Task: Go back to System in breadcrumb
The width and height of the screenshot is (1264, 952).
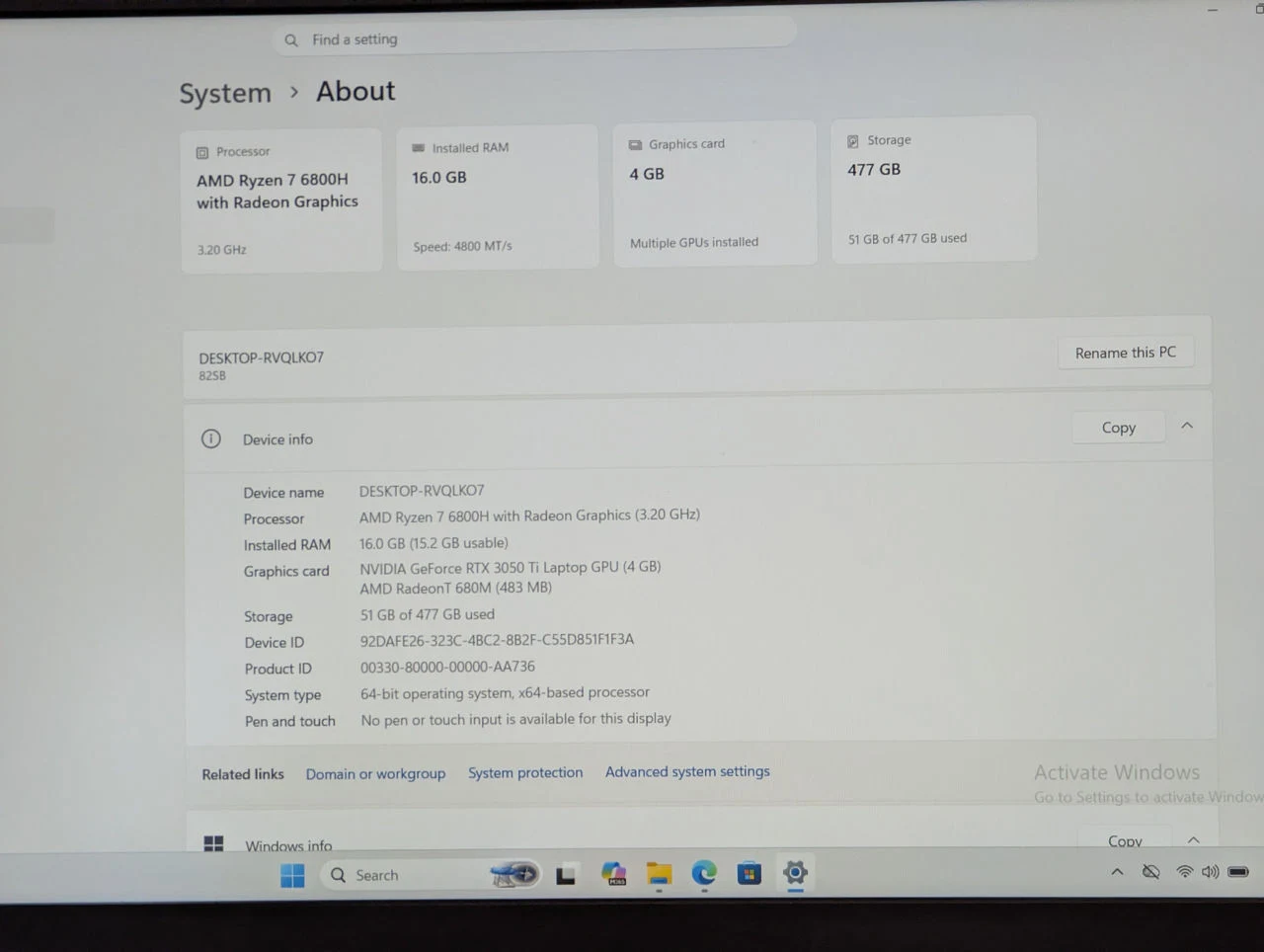Action: tap(225, 93)
